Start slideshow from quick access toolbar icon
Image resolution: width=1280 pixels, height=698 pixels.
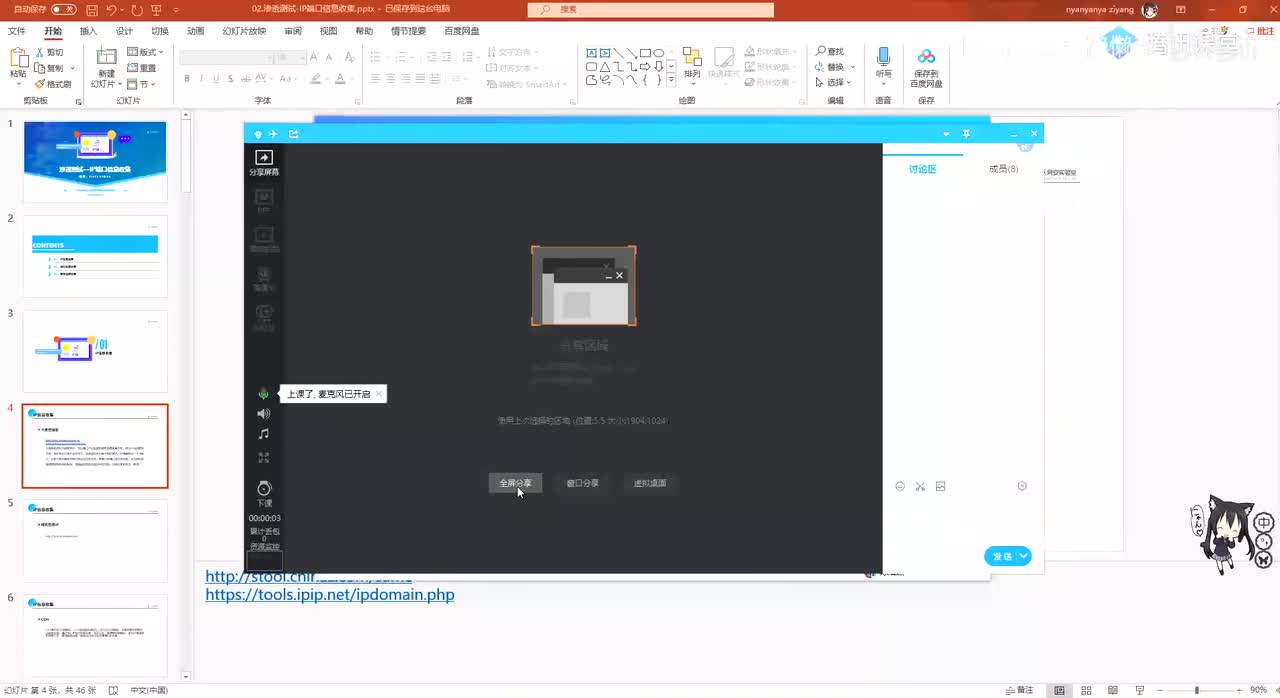157,9
